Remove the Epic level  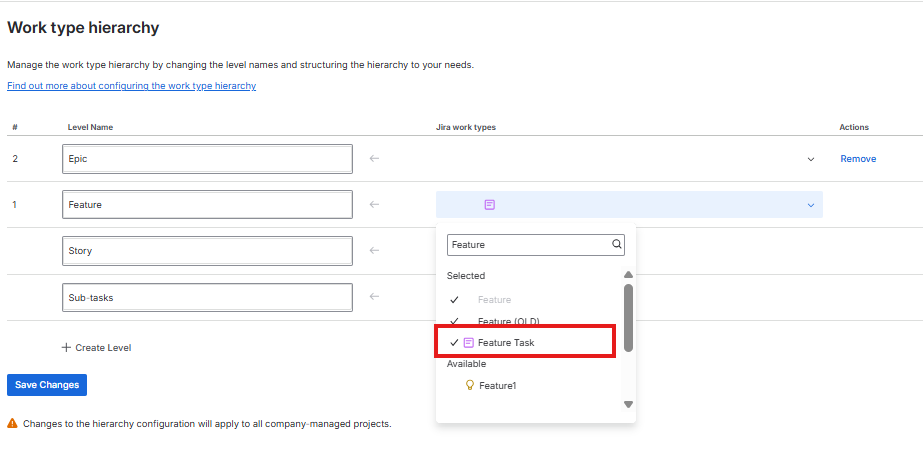click(x=858, y=159)
